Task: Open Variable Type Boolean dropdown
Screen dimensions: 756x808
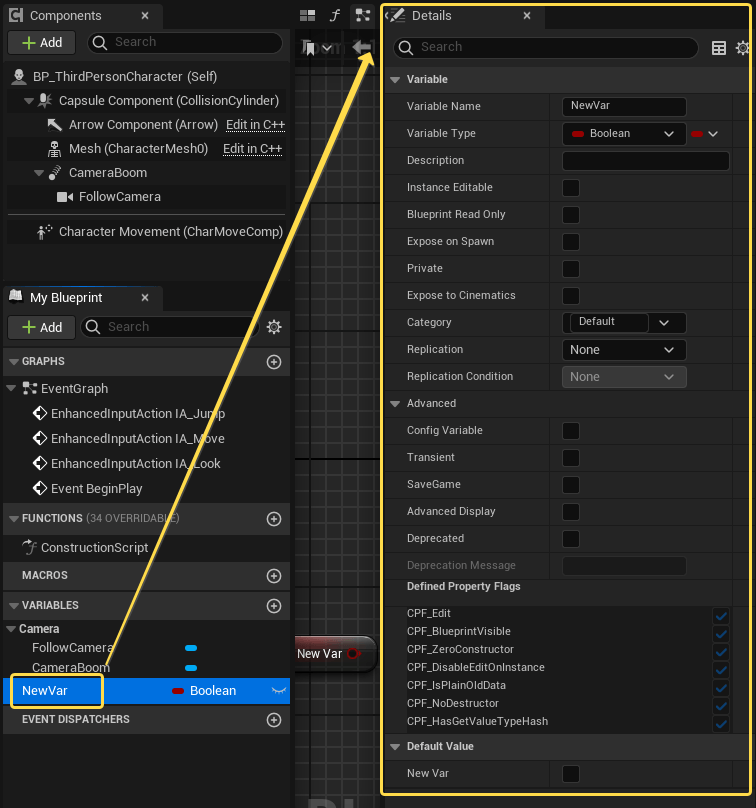Action: pyautogui.click(x=624, y=134)
